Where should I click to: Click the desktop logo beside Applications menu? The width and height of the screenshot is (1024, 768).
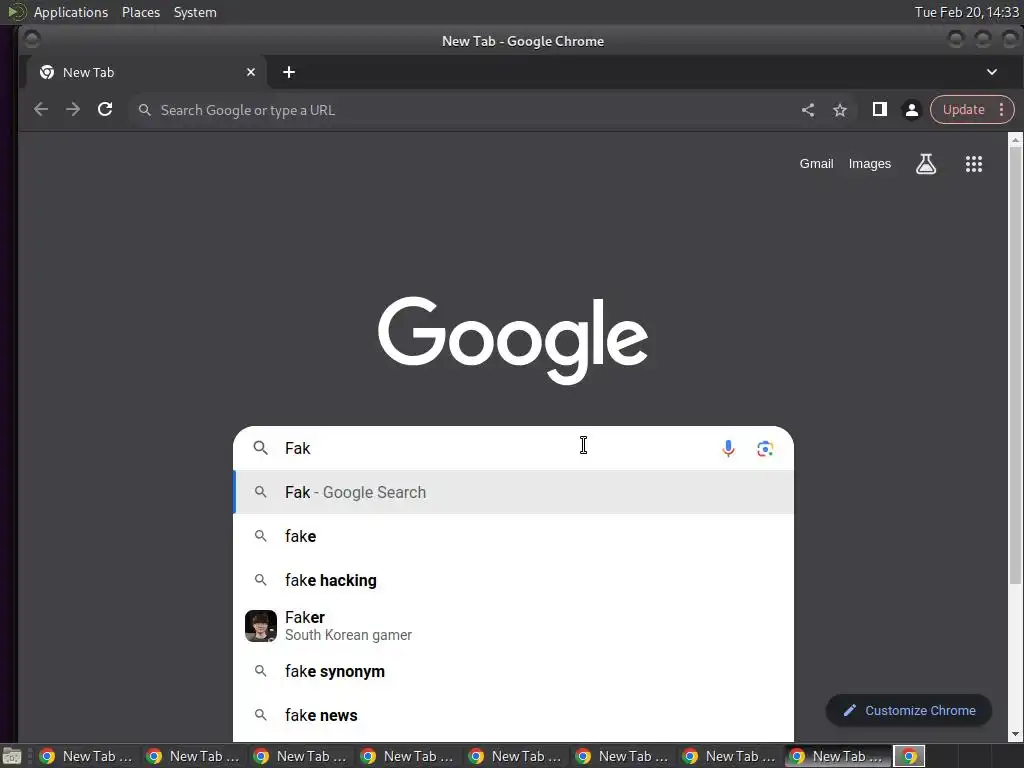point(15,12)
